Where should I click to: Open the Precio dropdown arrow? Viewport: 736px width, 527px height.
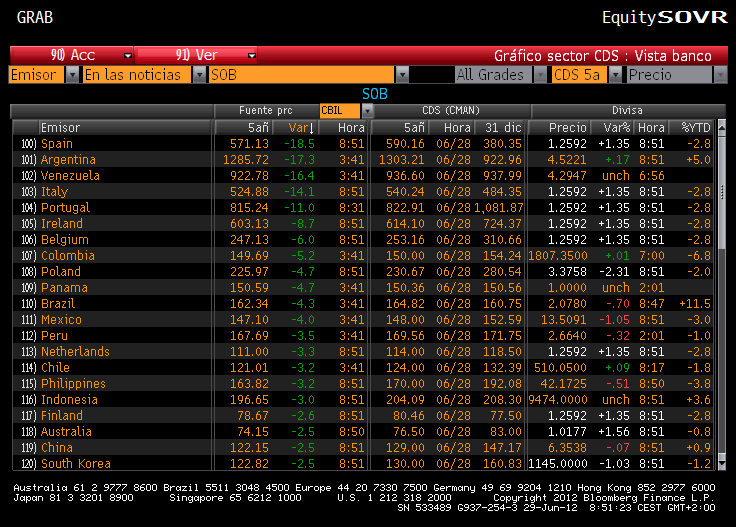[x=720, y=75]
